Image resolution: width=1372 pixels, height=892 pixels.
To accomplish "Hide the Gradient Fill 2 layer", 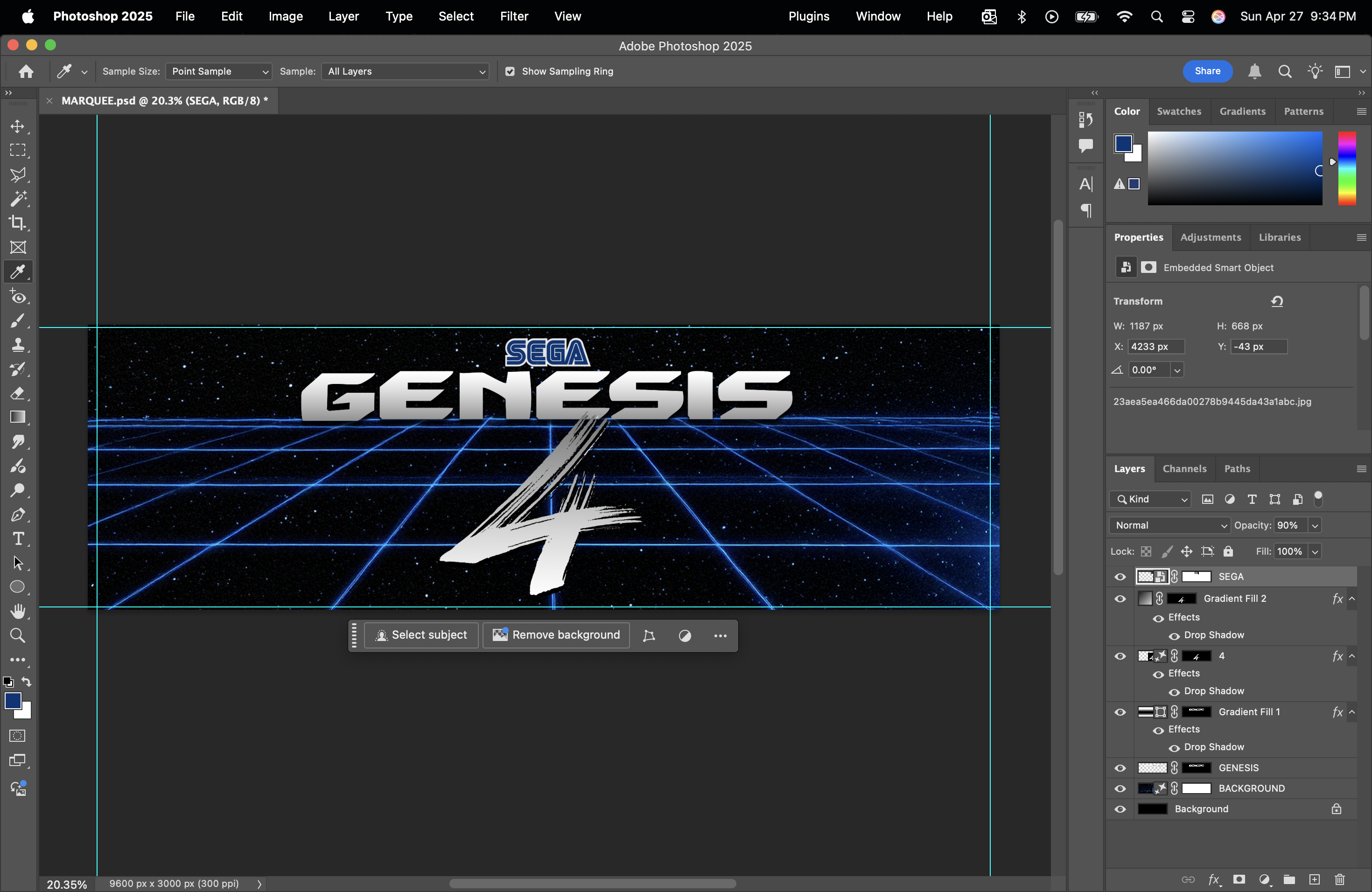I will click(1120, 599).
